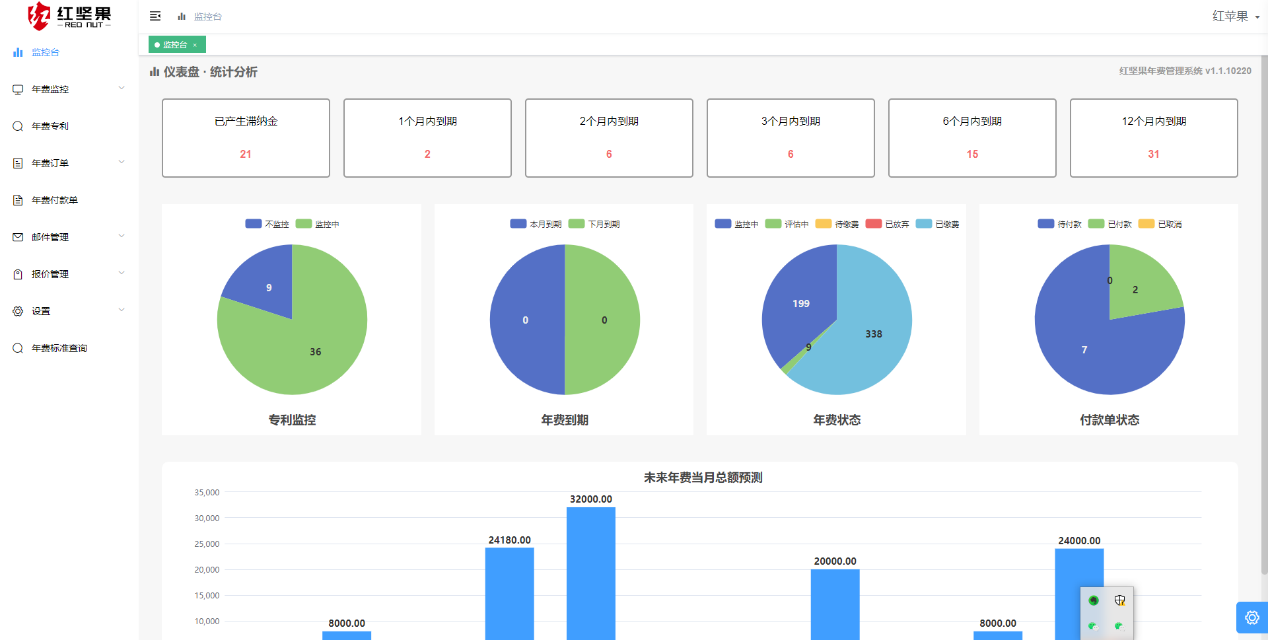Click the 年费订单 document icon in sidebar
Image resolution: width=1268 pixels, height=640 pixels.
18,163
